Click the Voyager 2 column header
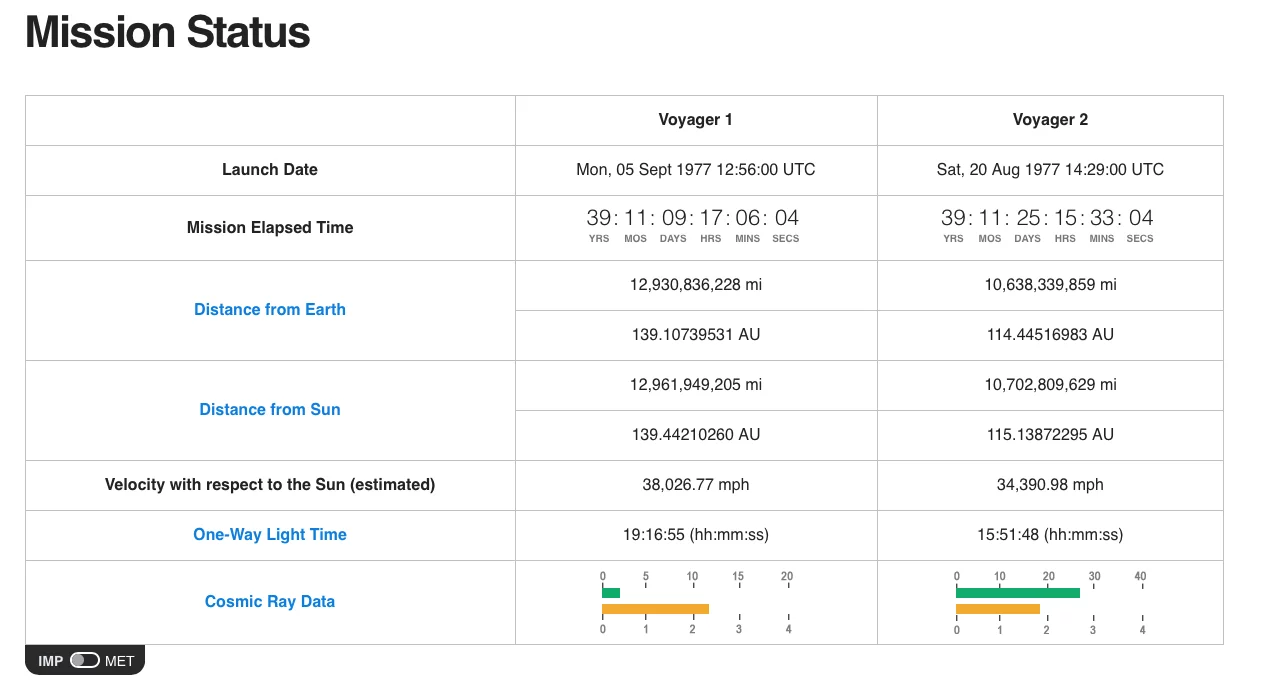The height and width of the screenshot is (683, 1279). [x=1050, y=120]
